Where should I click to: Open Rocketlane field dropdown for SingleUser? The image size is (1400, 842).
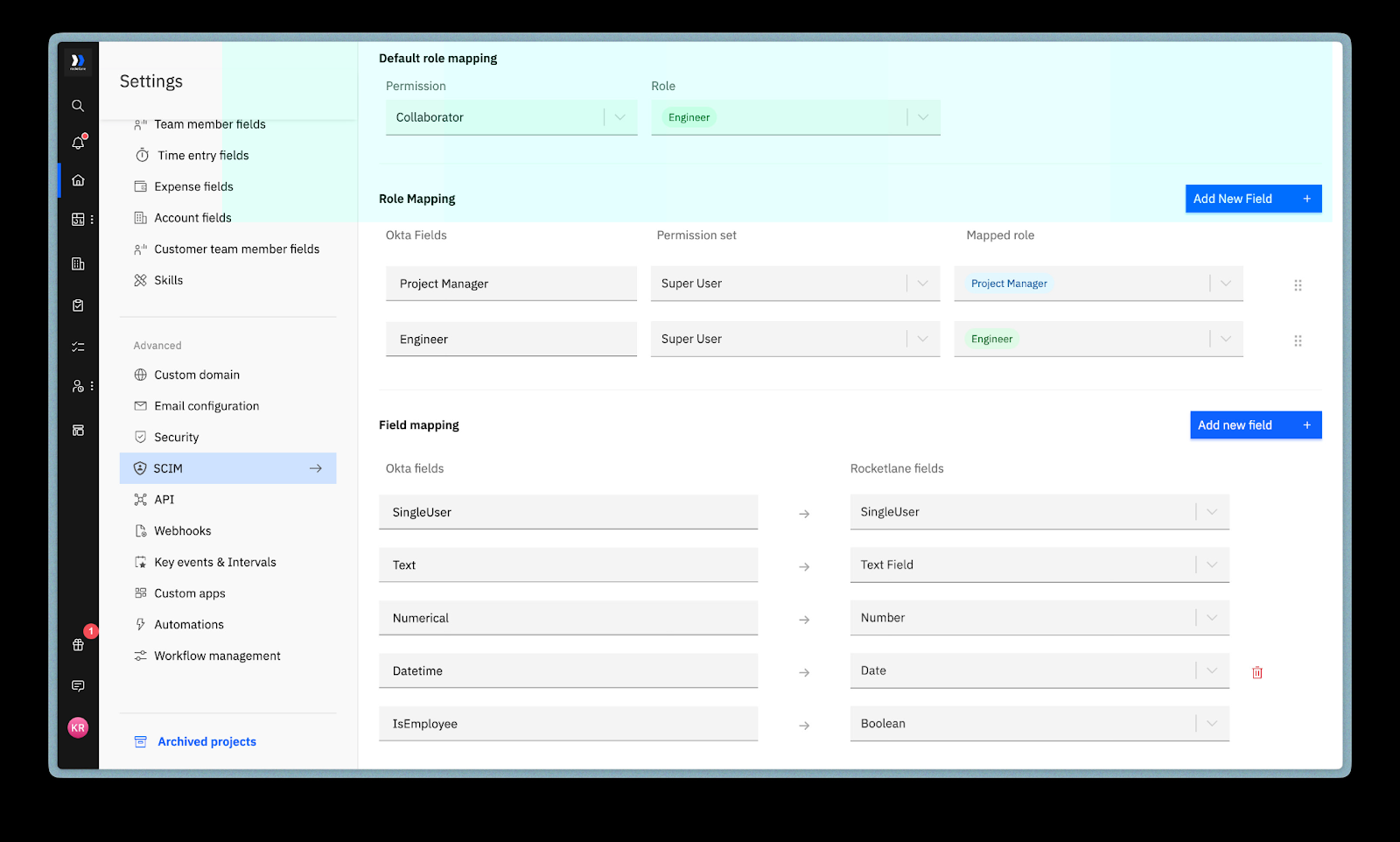click(1039, 512)
